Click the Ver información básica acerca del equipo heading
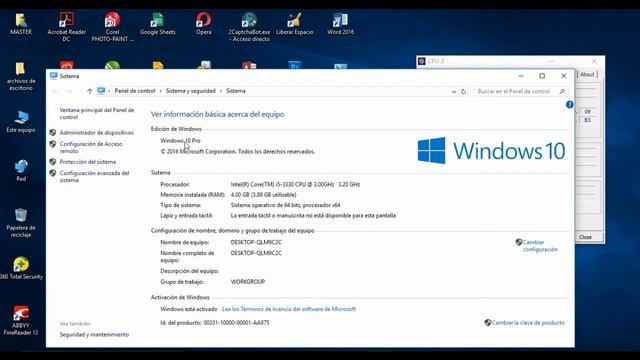 click(218, 114)
